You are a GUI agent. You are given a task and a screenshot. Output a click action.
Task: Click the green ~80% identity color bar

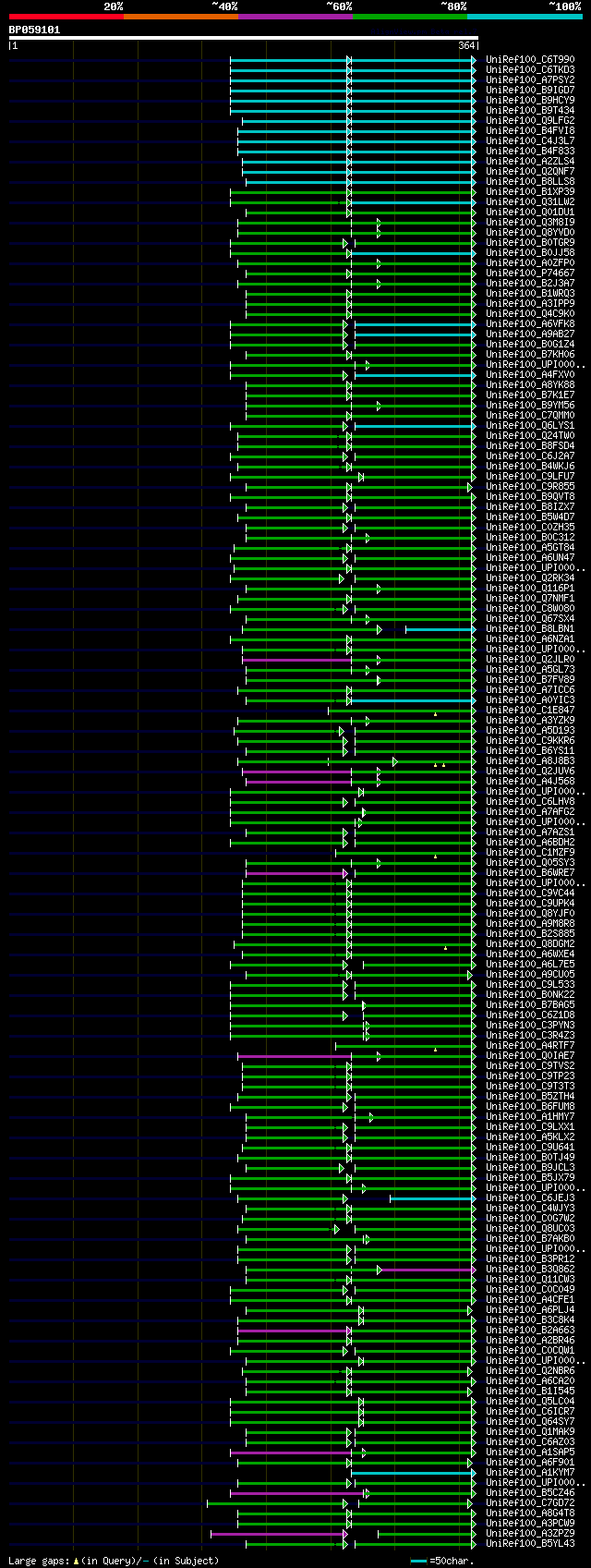(409, 17)
